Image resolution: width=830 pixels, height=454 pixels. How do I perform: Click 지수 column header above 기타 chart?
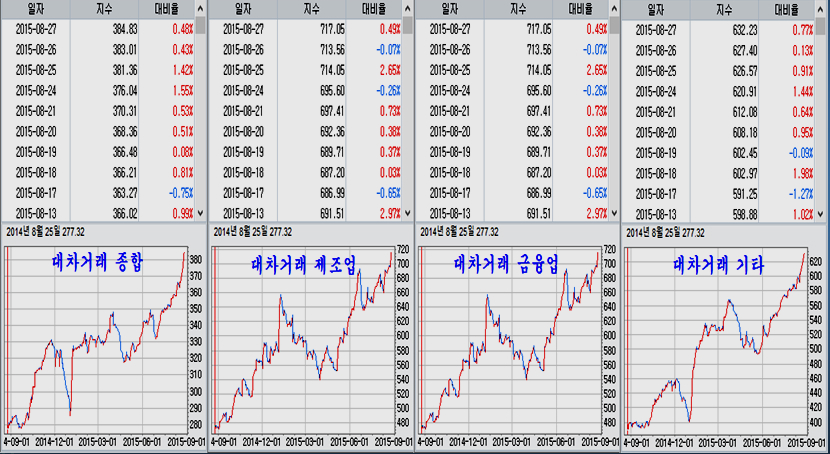pos(726,8)
